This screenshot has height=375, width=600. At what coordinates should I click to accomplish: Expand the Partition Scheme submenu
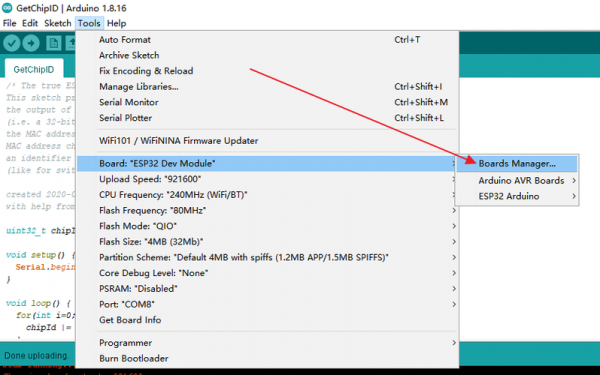click(x=267, y=258)
